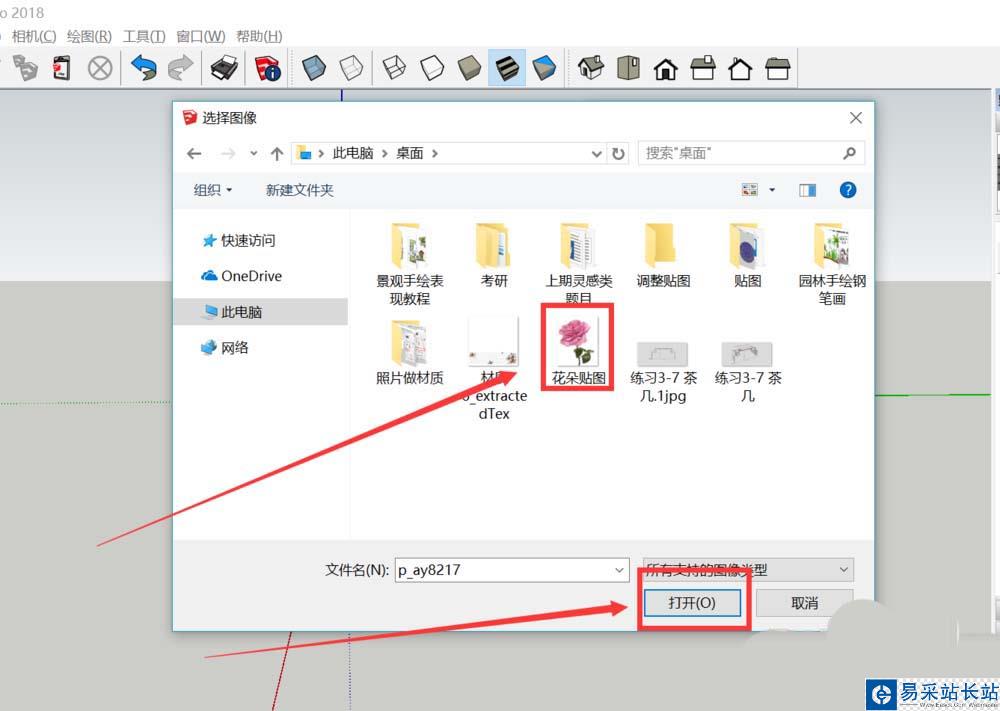This screenshot has width=1000, height=711.
Task: Select the 花朵贴图 image file
Action: coord(578,352)
